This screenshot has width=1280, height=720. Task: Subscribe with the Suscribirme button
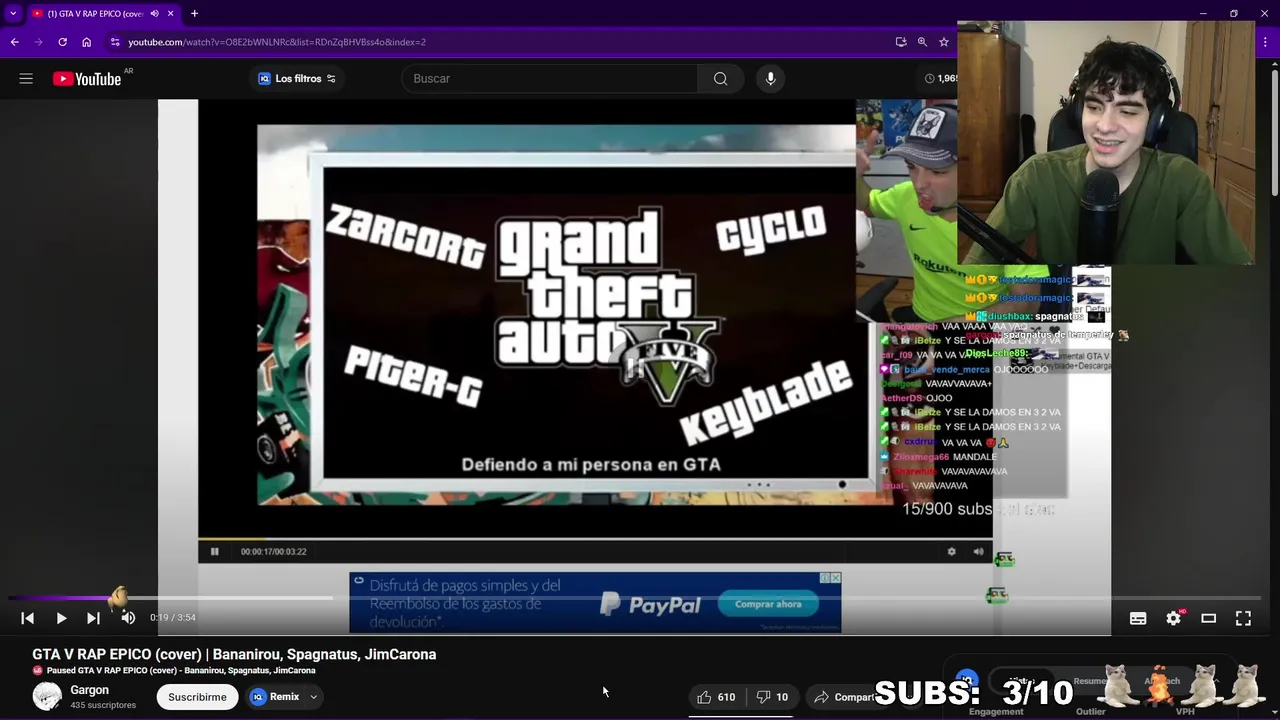pyautogui.click(x=197, y=697)
